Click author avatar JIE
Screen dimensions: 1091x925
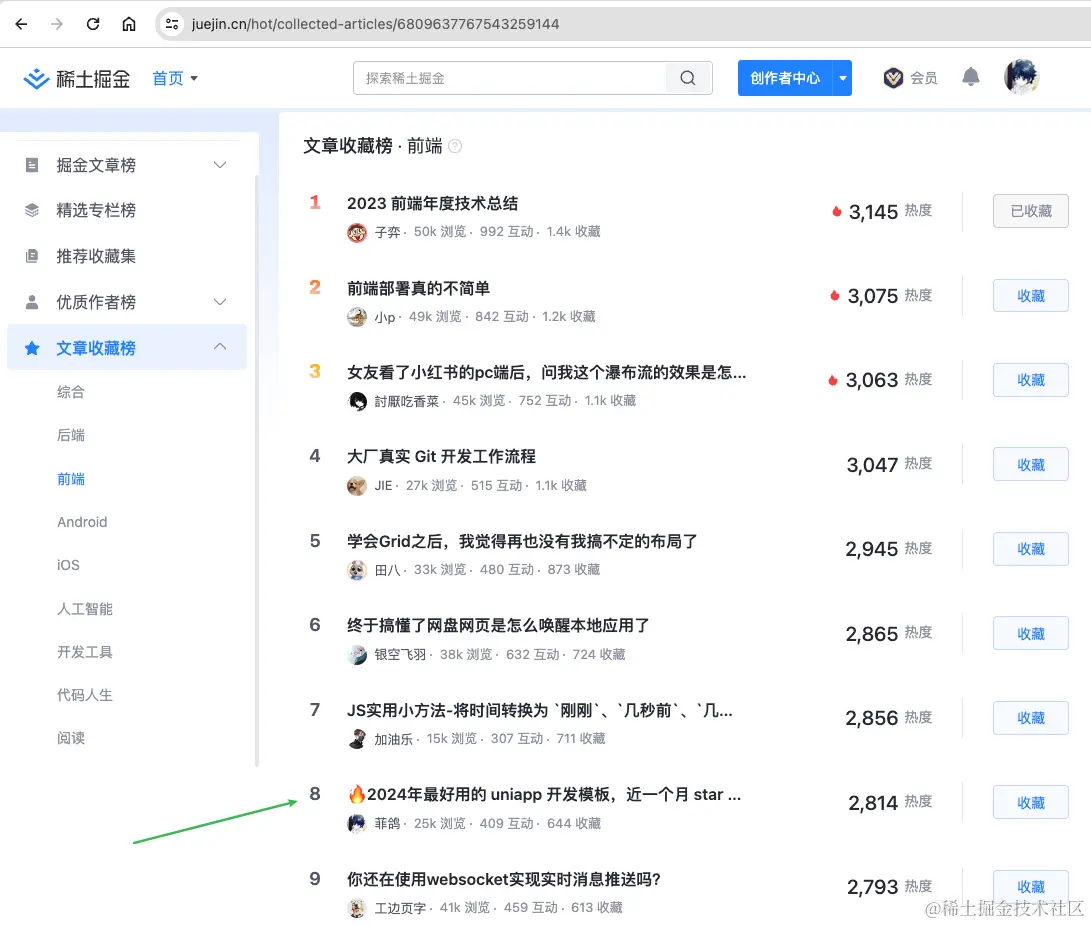[x=357, y=486]
